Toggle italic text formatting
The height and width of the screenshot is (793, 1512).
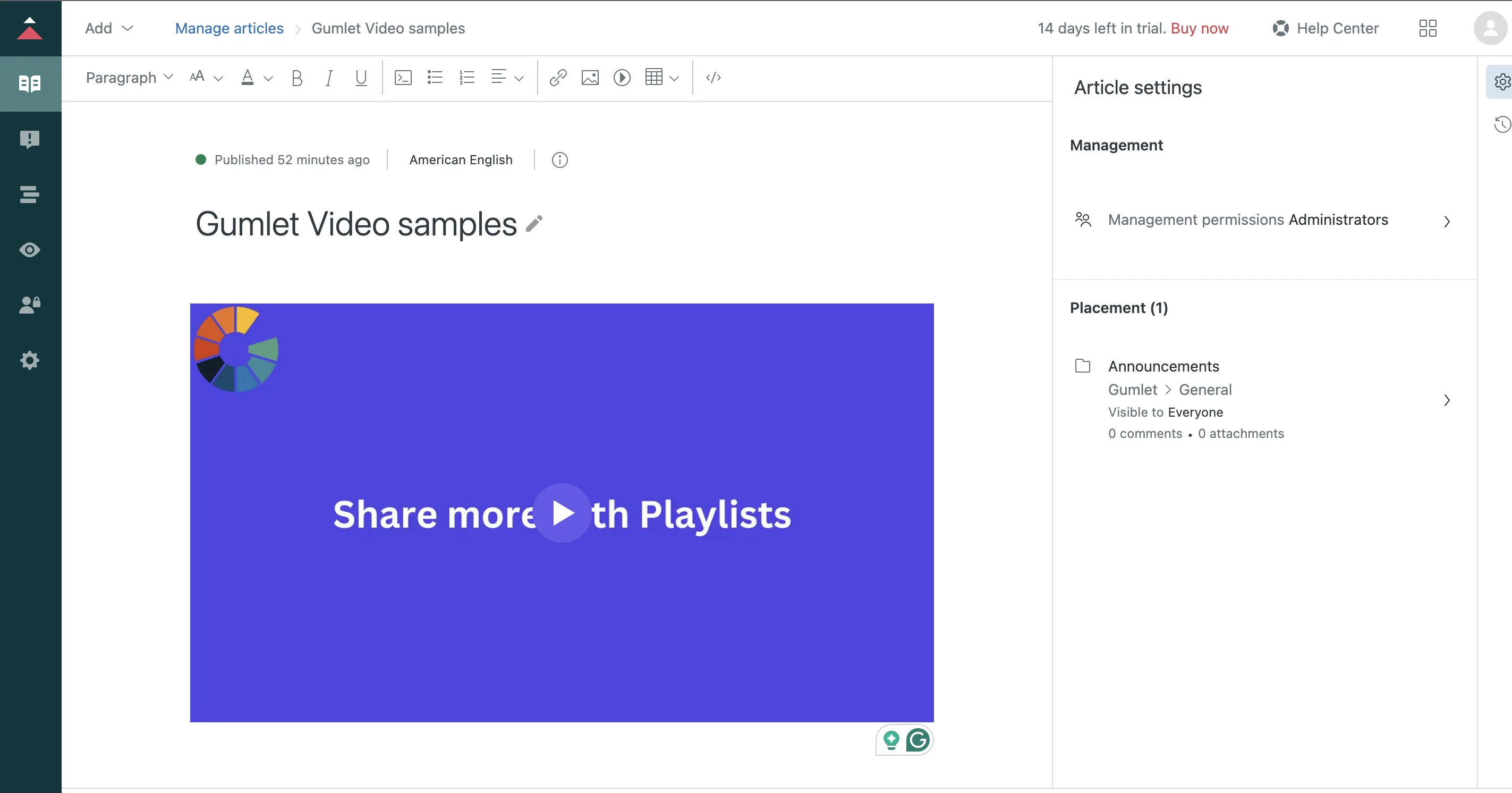tap(329, 78)
